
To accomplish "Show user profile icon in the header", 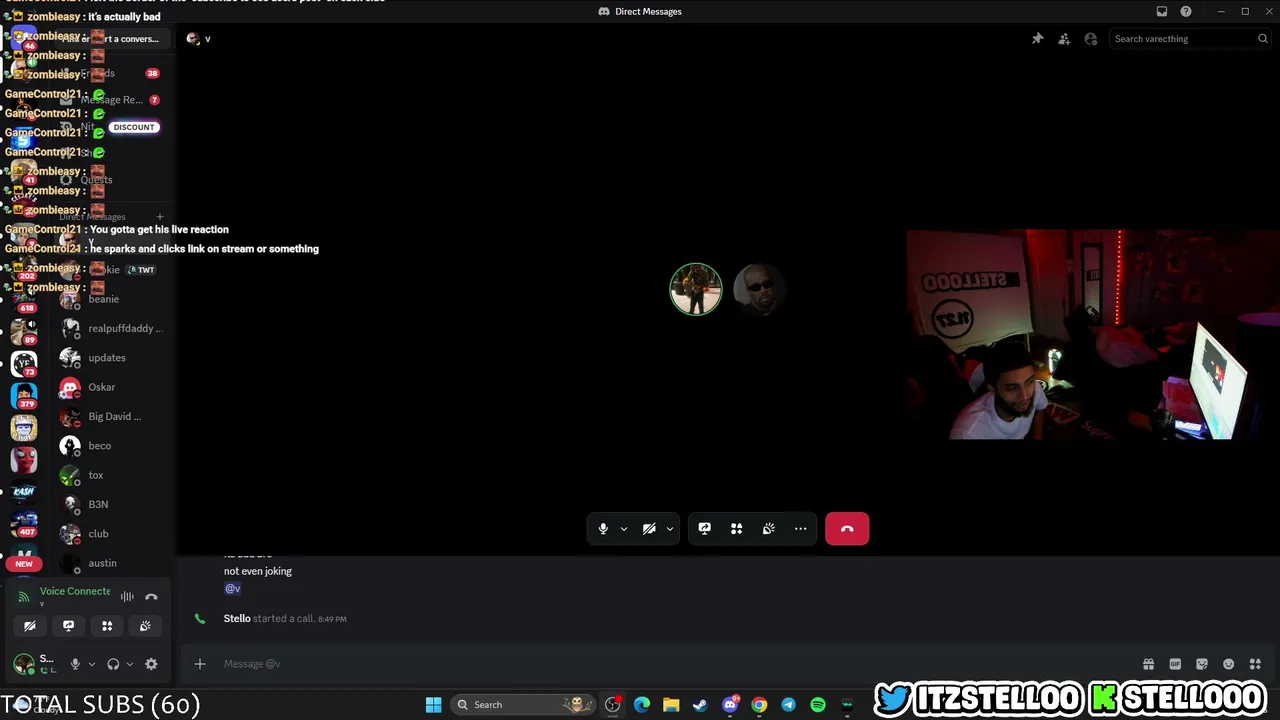I will point(1091,39).
